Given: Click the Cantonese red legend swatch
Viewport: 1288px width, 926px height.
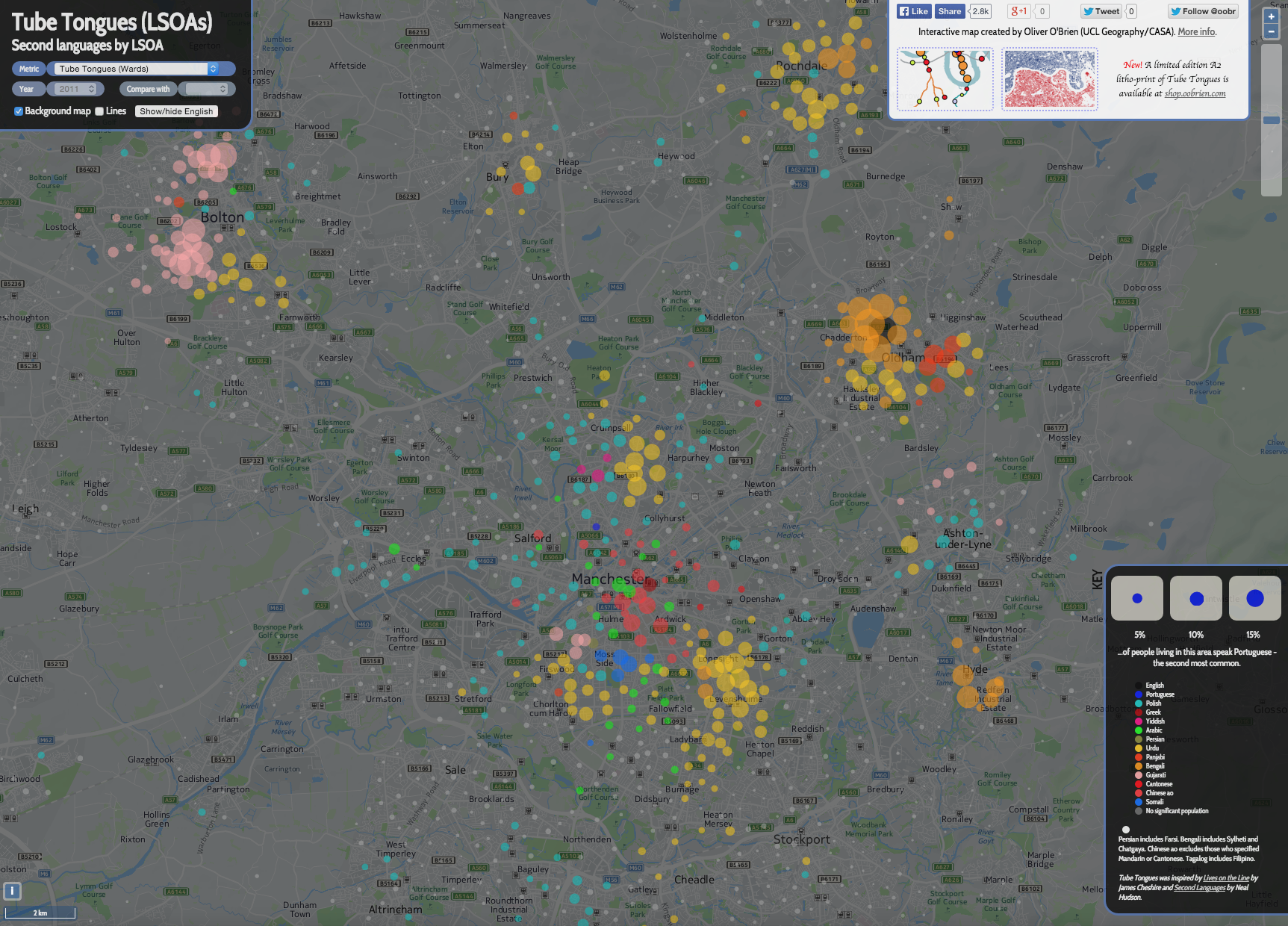Looking at the screenshot, I should coord(1139,784).
